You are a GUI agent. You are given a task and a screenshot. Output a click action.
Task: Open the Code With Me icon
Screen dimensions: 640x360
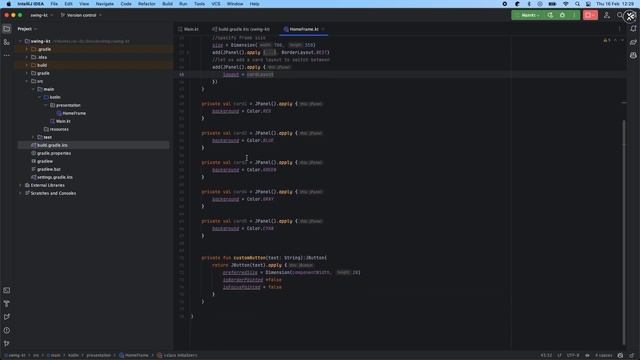607,15
